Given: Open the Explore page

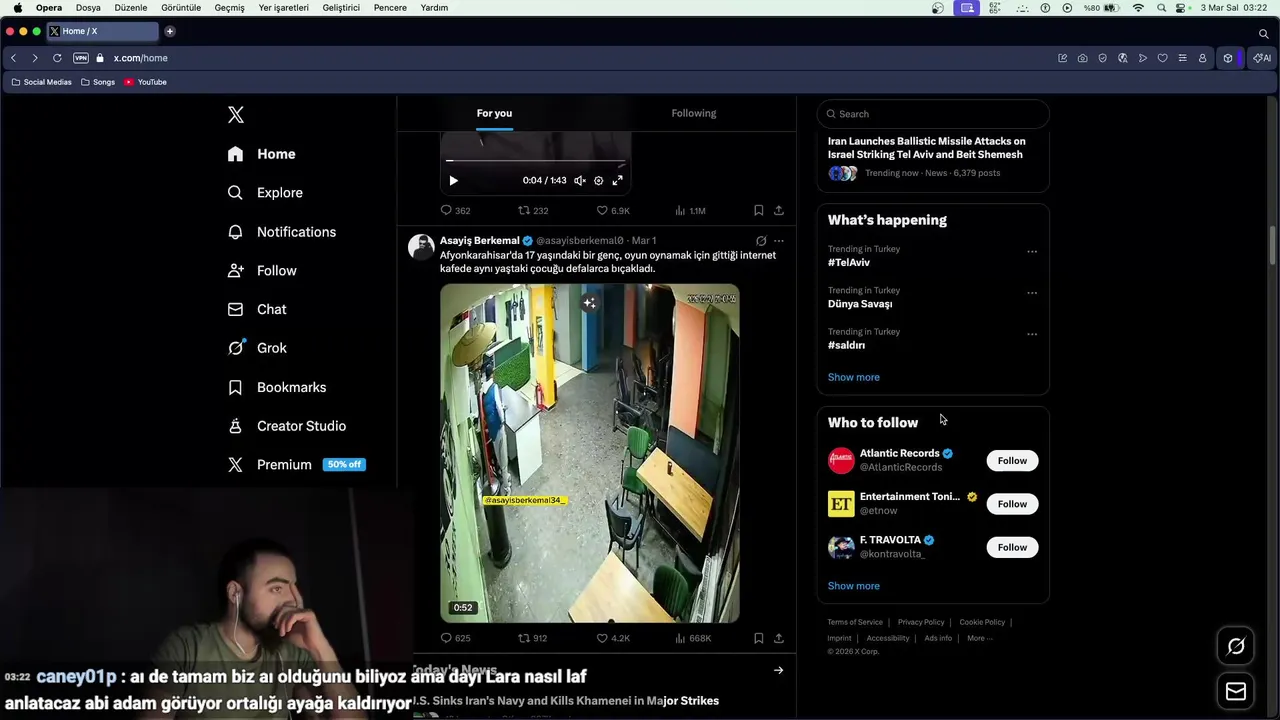Looking at the screenshot, I should pyautogui.click(x=265, y=193).
